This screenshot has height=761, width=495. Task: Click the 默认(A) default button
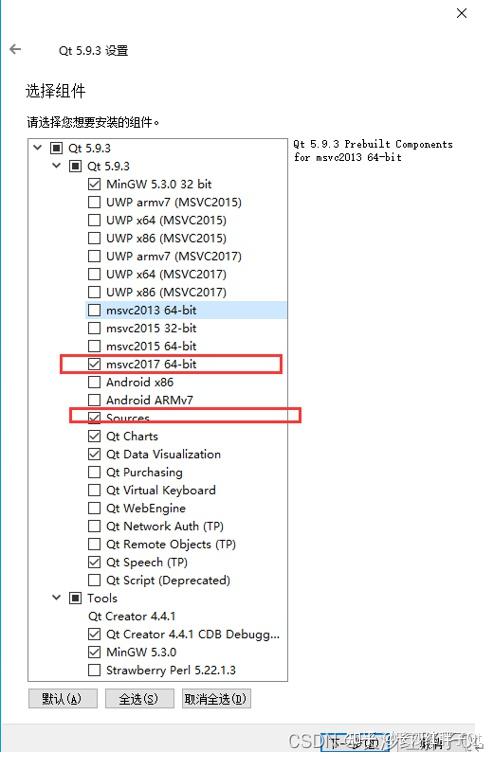click(63, 699)
